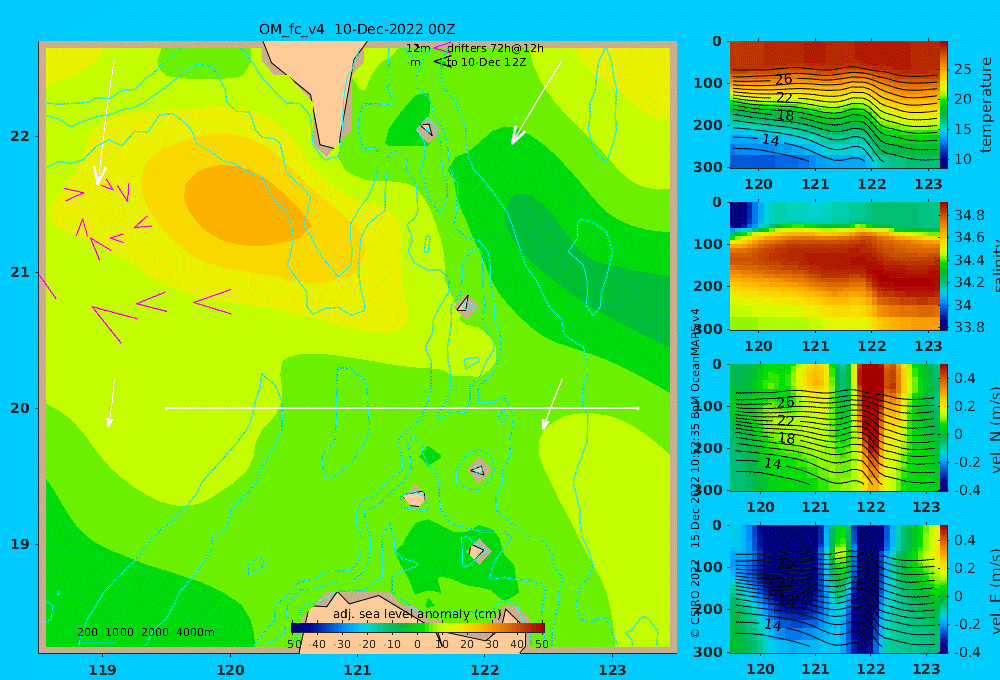The image size is (1000, 680).
Task: Click the '34.8' tick on the salinity colorbar
Action: [969, 215]
